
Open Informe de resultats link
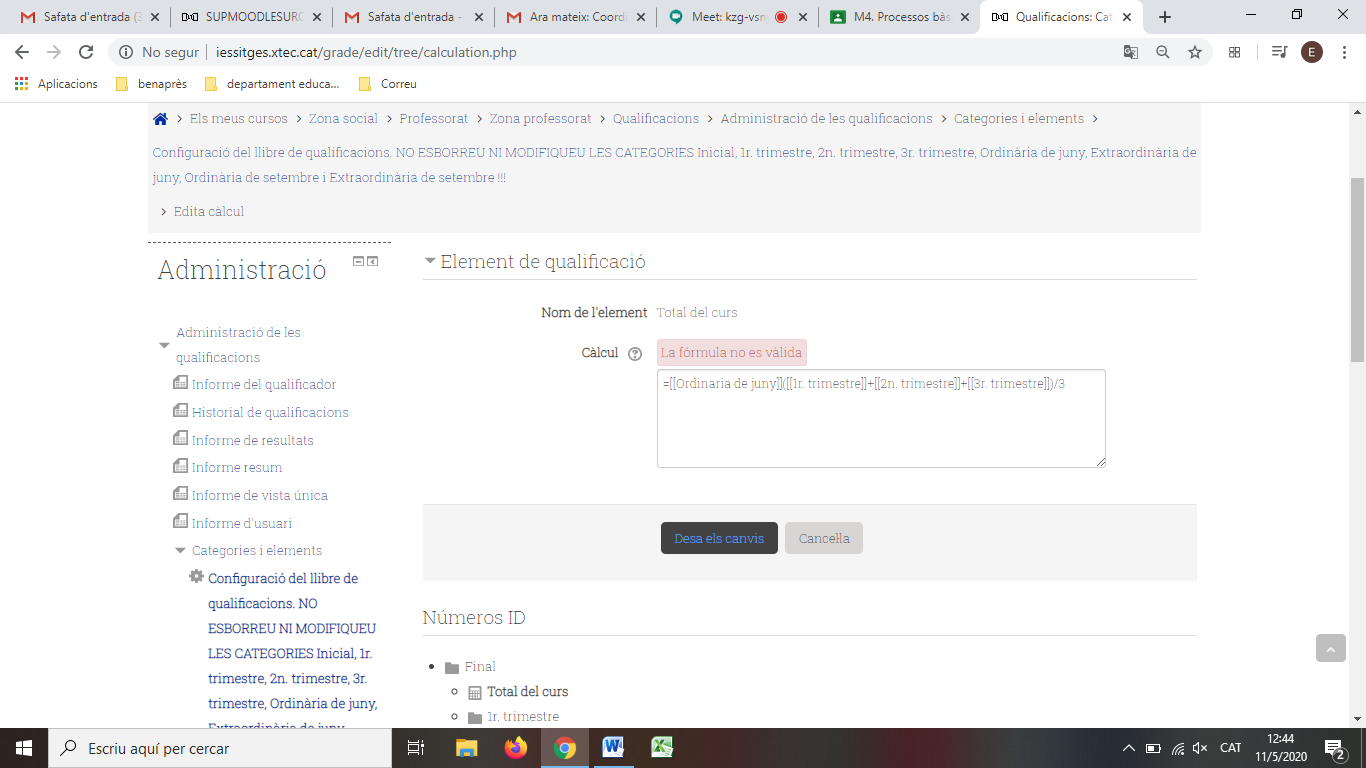click(253, 440)
